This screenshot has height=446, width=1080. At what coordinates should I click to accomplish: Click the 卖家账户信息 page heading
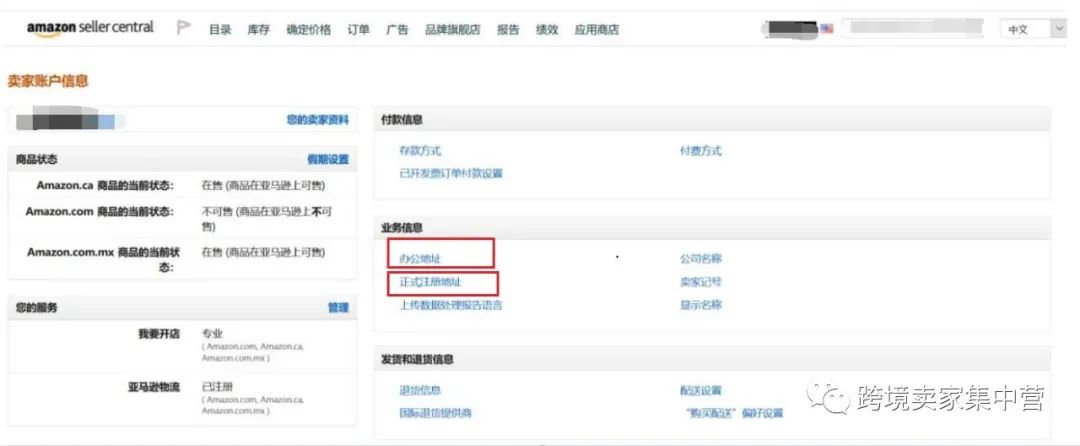(48, 81)
